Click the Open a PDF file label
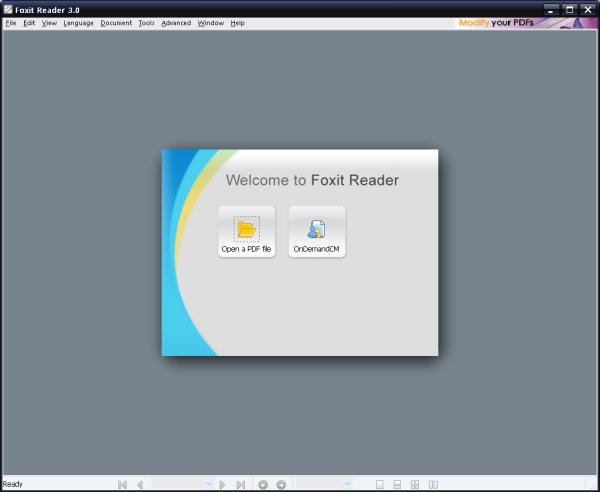 (x=246, y=249)
